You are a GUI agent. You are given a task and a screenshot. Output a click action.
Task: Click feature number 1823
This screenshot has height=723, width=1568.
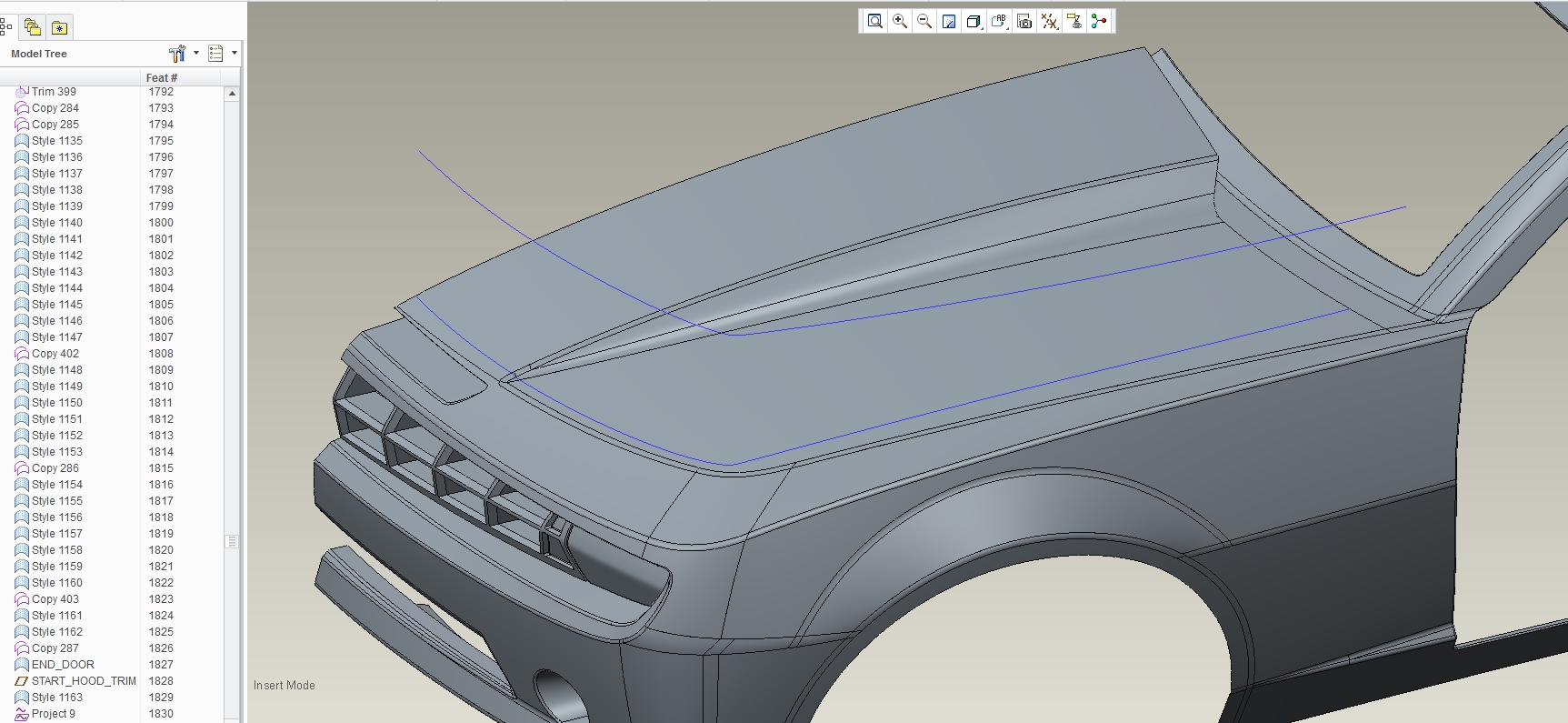161,599
